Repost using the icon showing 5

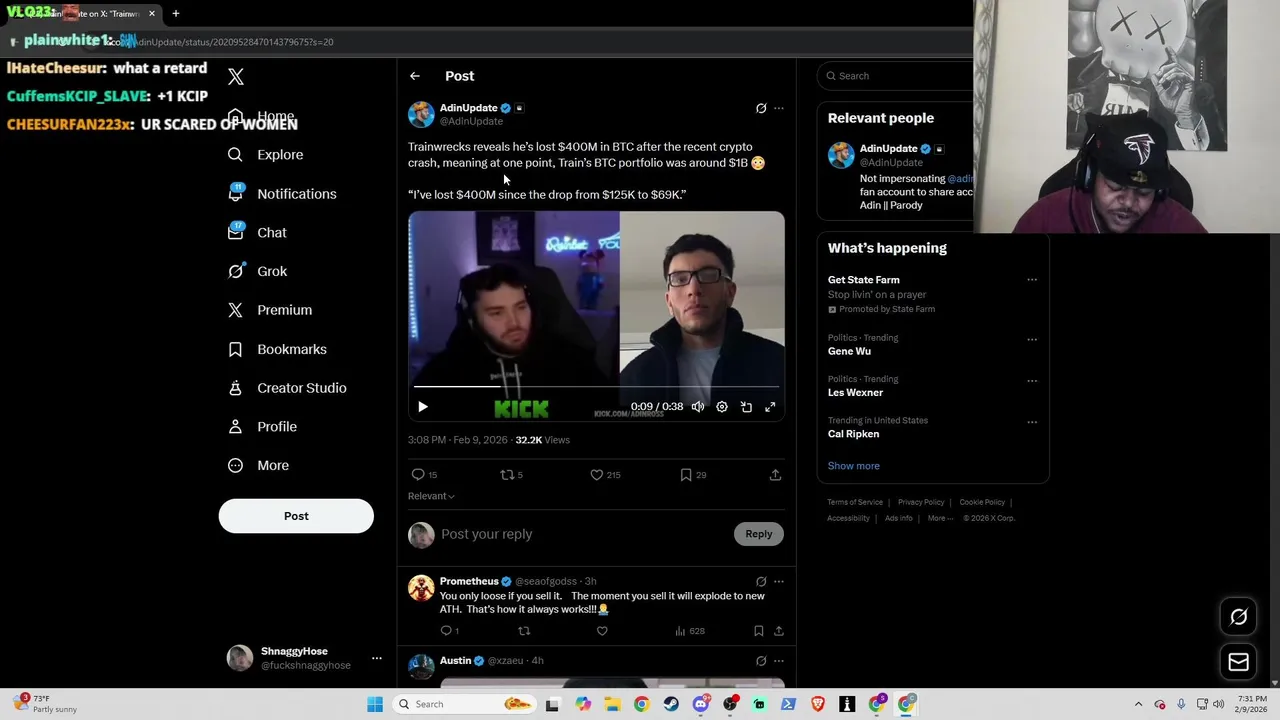click(511, 475)
